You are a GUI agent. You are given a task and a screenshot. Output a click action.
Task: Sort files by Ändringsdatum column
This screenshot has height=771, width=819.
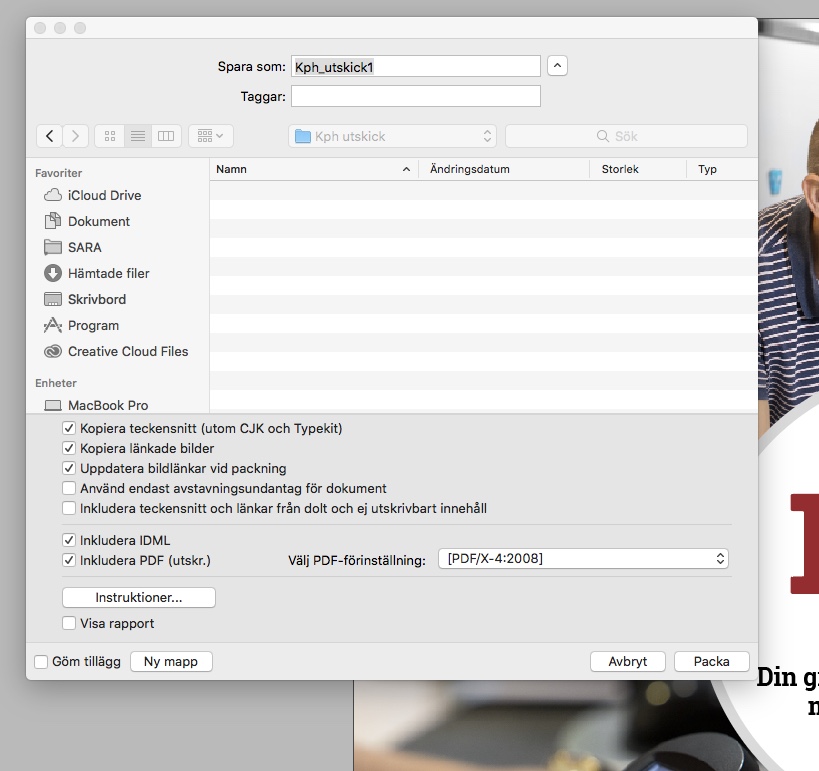click(504, 169)
